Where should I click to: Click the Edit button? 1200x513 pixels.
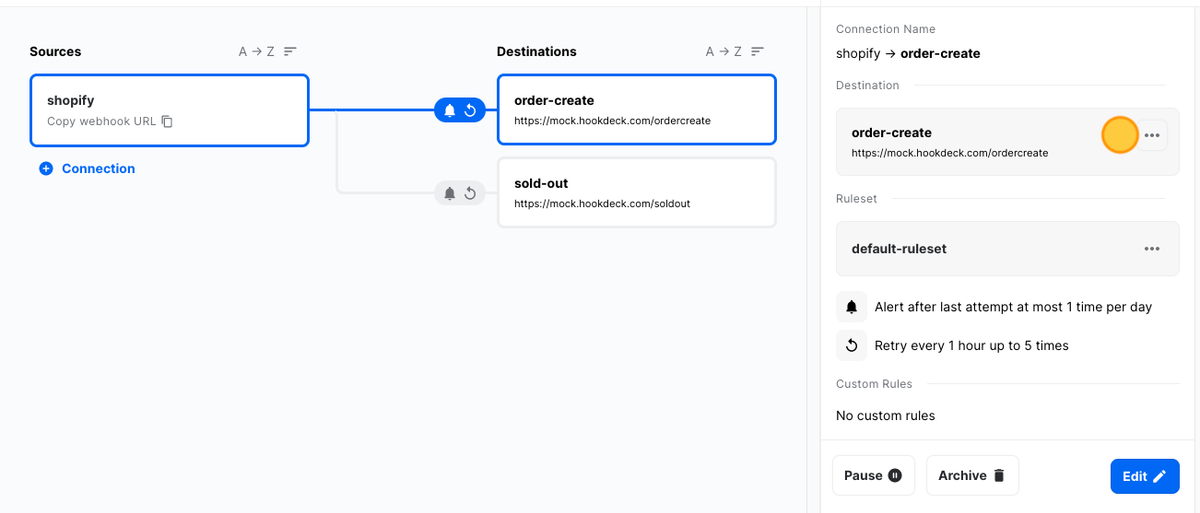pos(1144,476)
